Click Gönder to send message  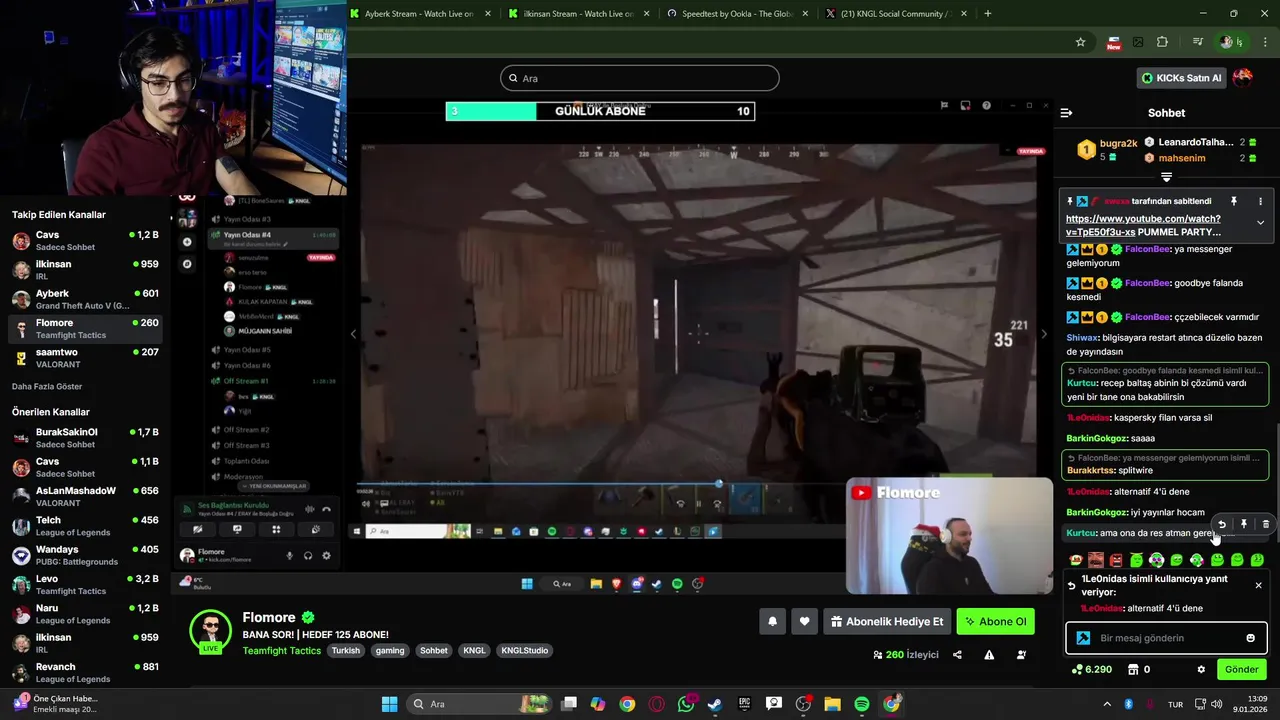tap(1242, 669)
